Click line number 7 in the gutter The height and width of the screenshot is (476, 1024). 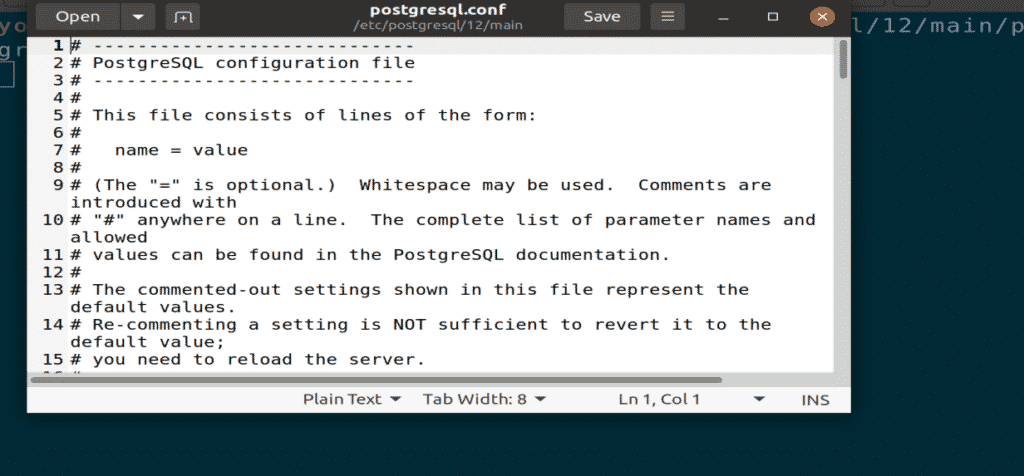58,150
